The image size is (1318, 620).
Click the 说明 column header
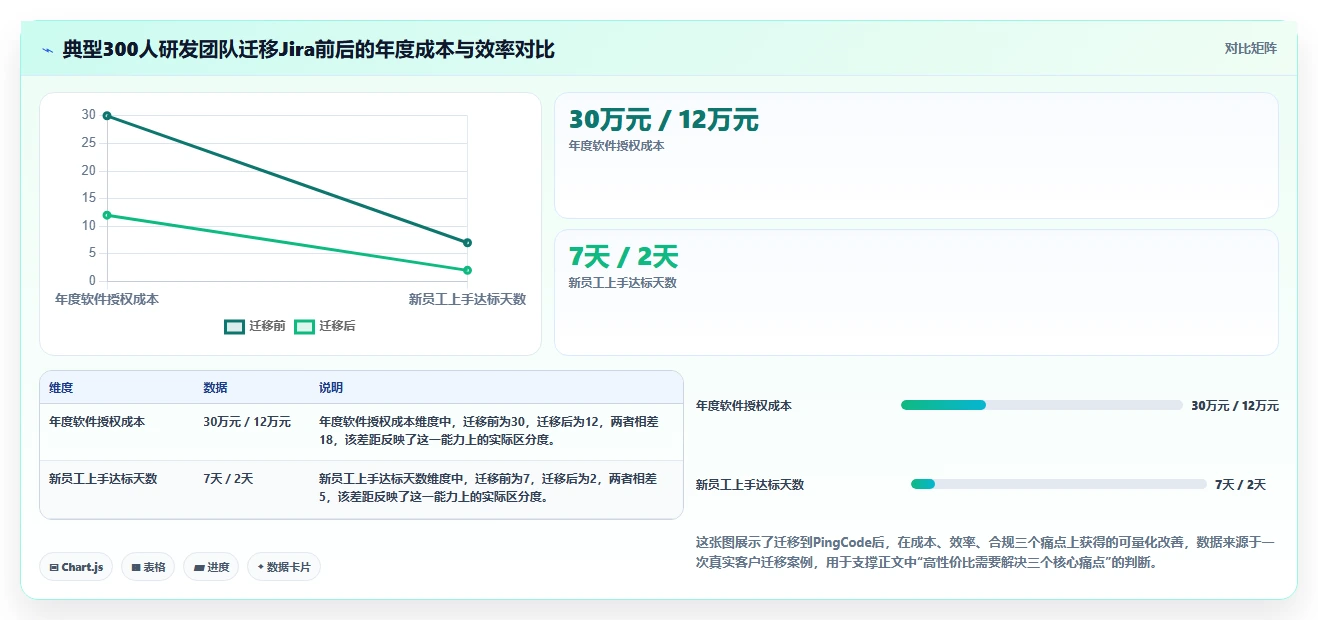[331, 388]
